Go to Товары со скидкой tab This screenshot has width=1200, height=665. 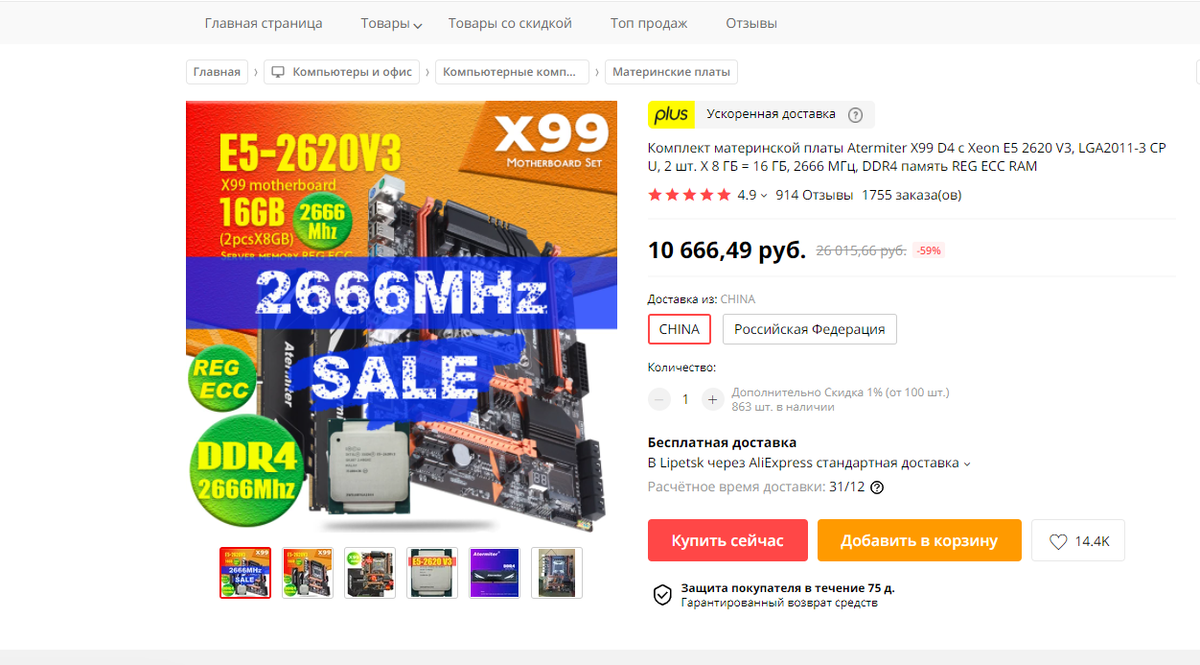click(x=510, y=23)
